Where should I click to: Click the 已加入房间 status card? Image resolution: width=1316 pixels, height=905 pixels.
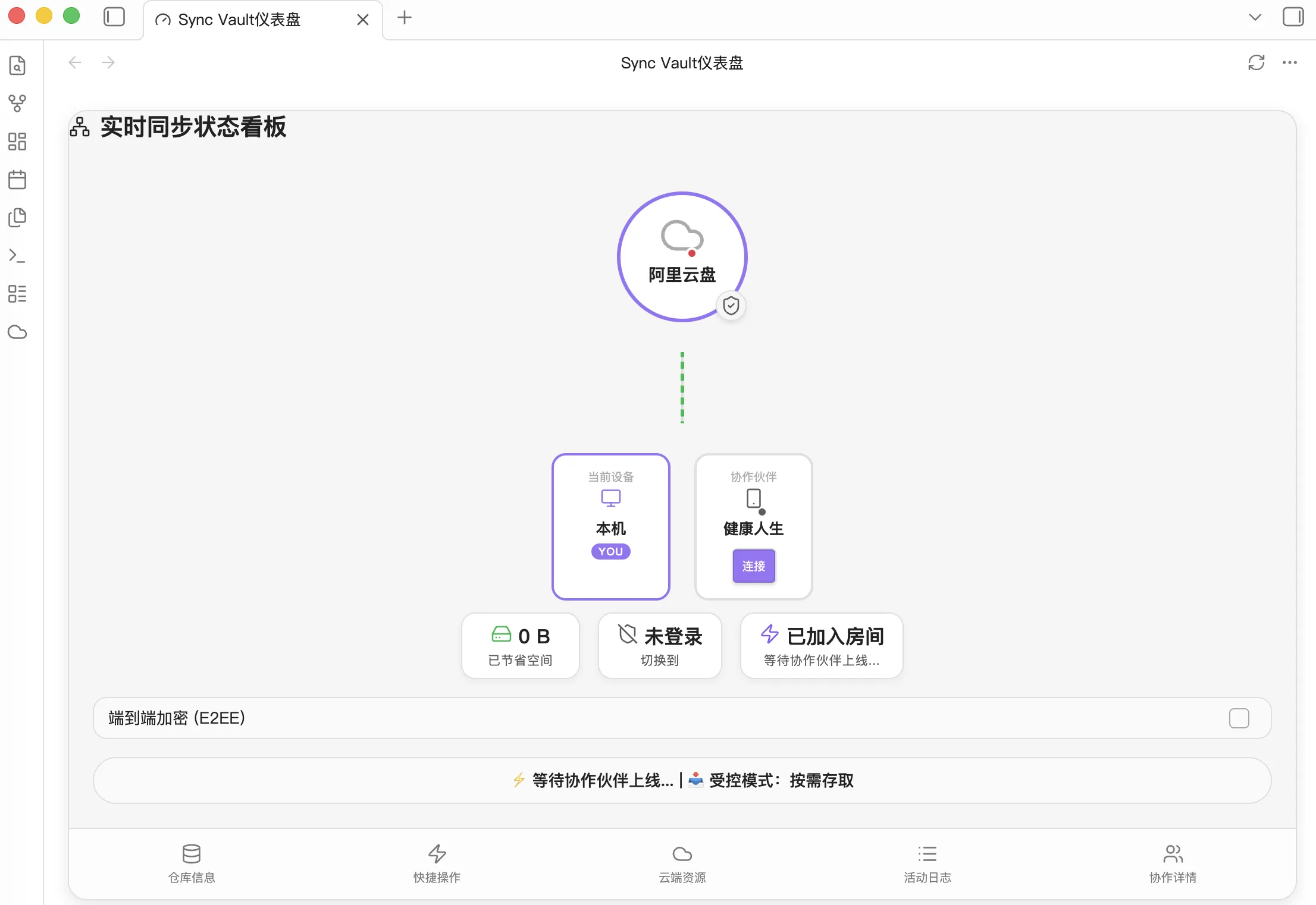[x=822, y=646]
